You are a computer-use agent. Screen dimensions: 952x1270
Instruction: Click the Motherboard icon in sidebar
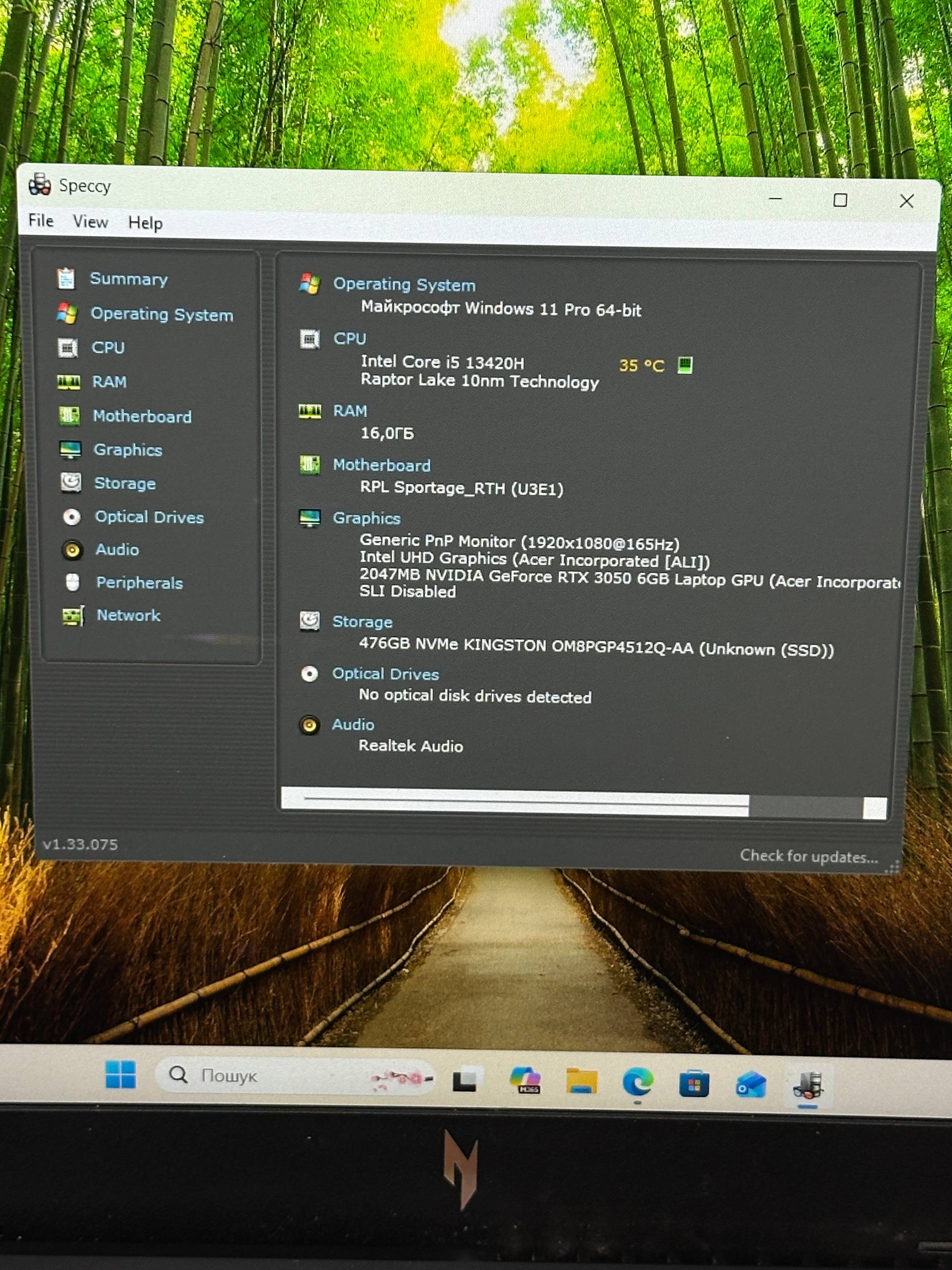pyautogui.click(x=69, y=416)
